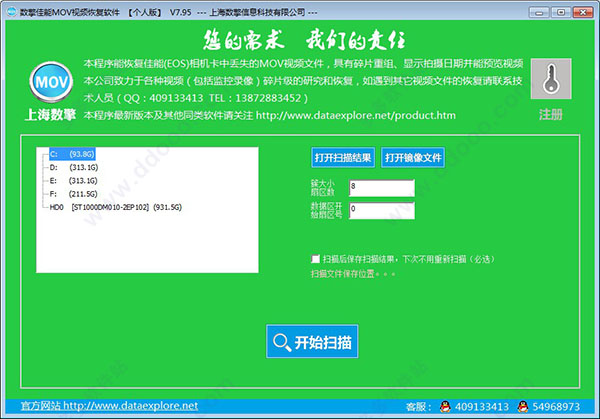The height and width of the screenshot is (419, 600).
Task: Click the 打开扫描结果 button
Action: [343, 157]
